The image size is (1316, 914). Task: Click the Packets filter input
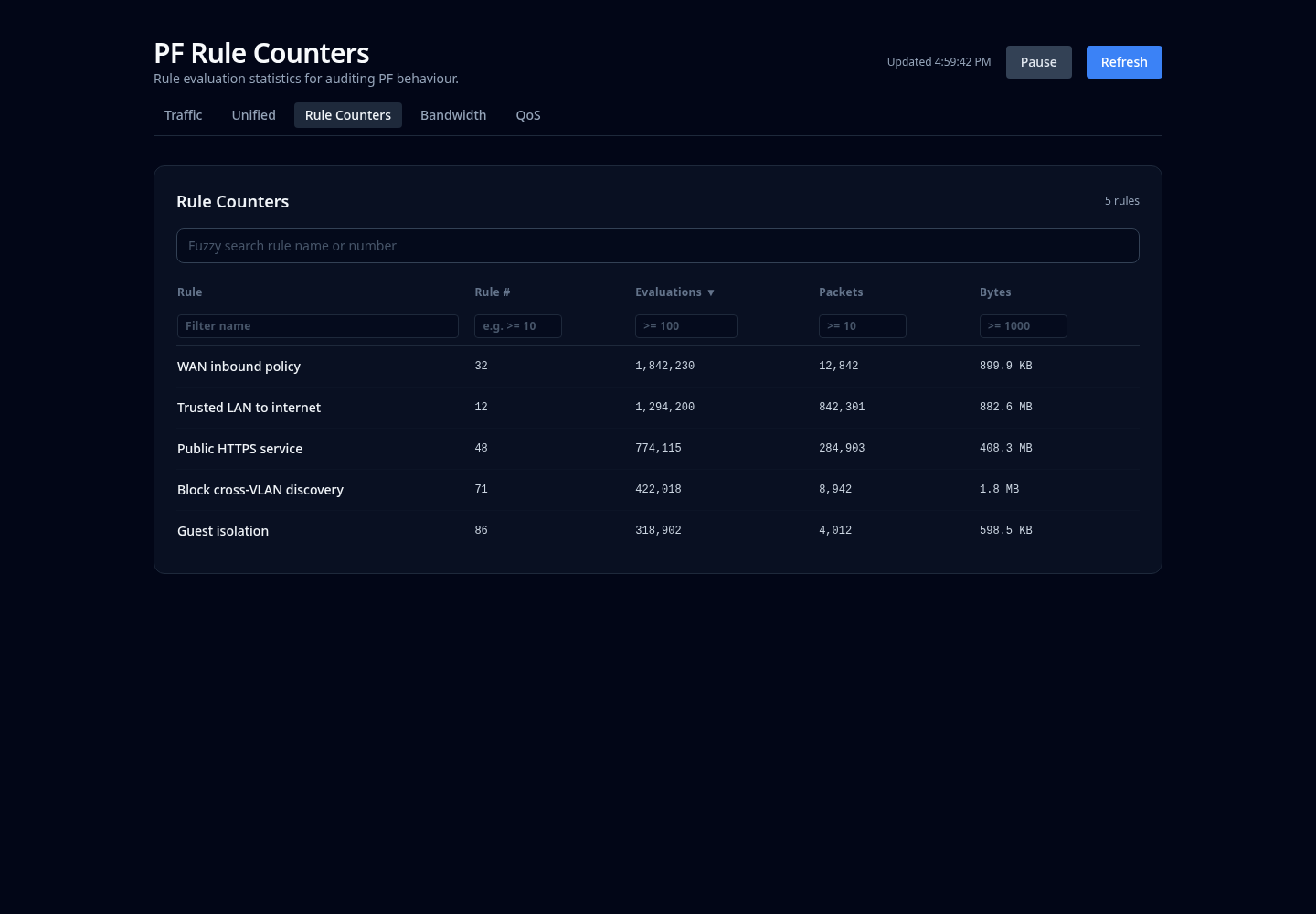(x=863, y=326)
